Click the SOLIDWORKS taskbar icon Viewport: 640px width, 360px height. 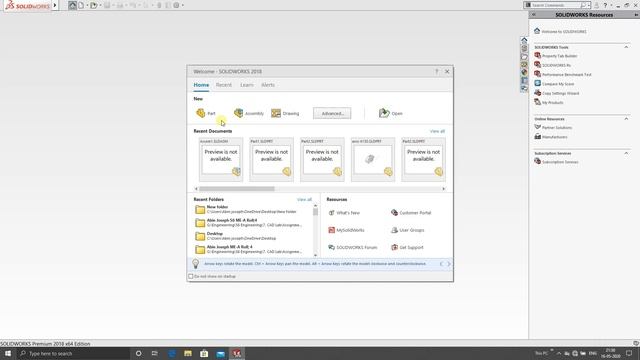pyautogui.click(x=237, y=353)
